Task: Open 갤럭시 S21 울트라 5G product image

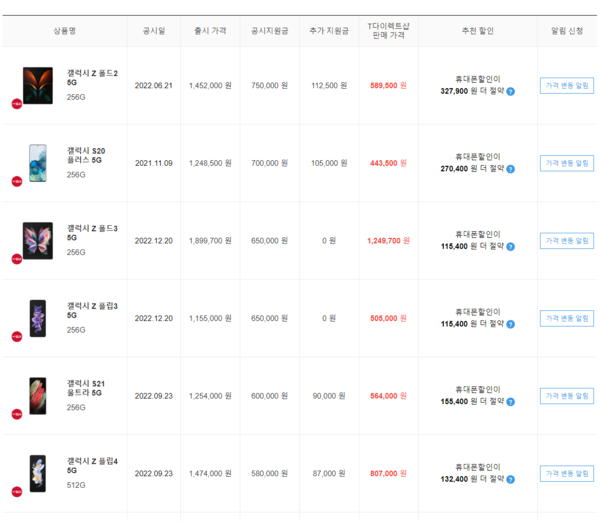Action: click(38, 396)
